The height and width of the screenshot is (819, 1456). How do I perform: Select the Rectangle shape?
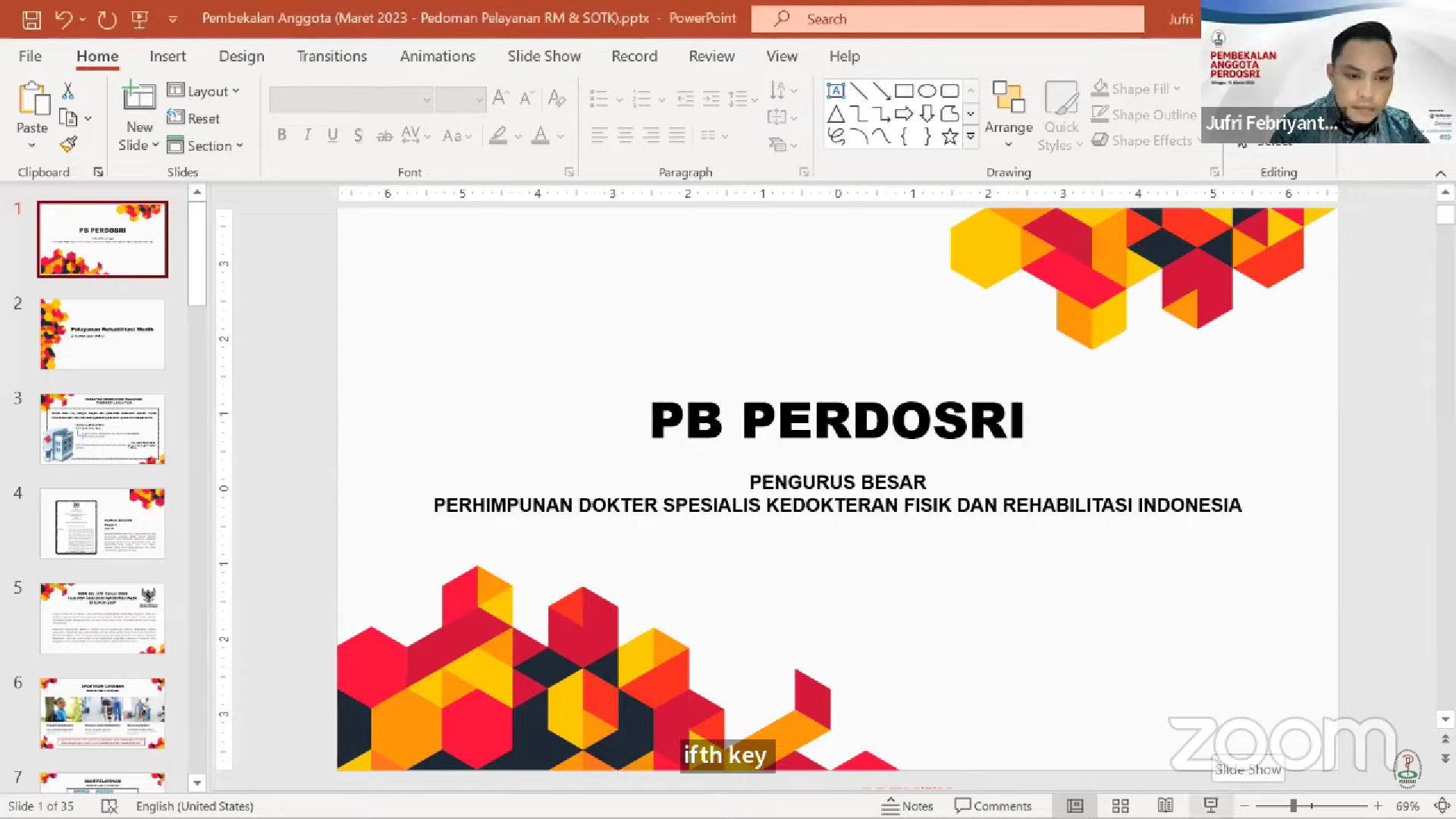[904, 91]
